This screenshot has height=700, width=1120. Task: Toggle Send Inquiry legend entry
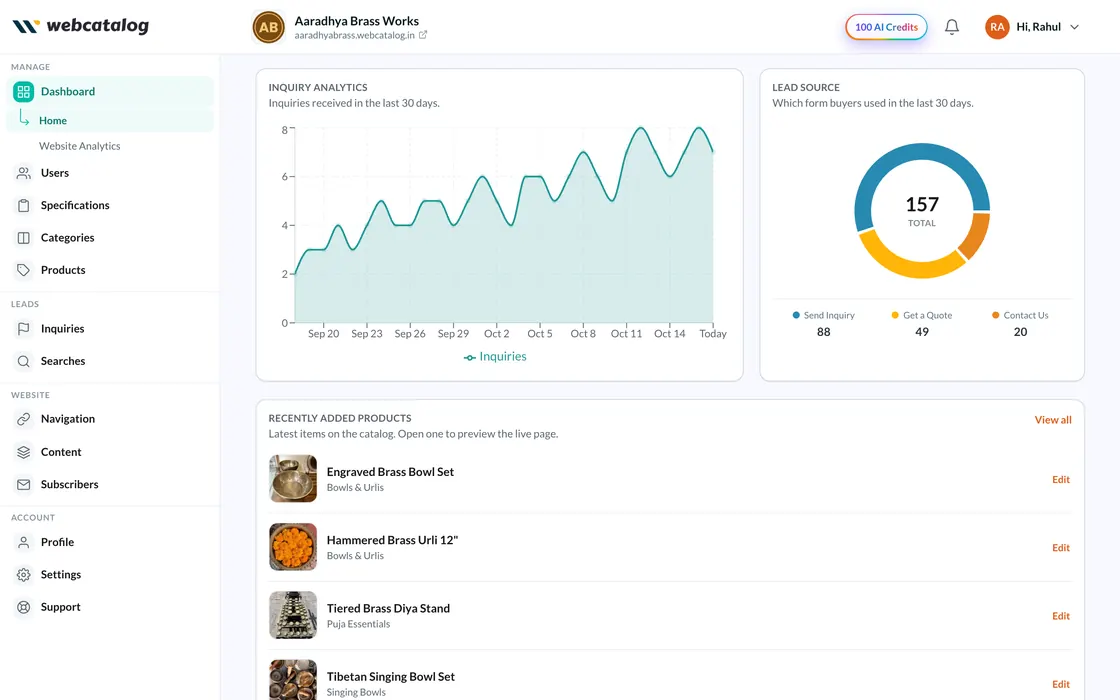tap(824, 315)
